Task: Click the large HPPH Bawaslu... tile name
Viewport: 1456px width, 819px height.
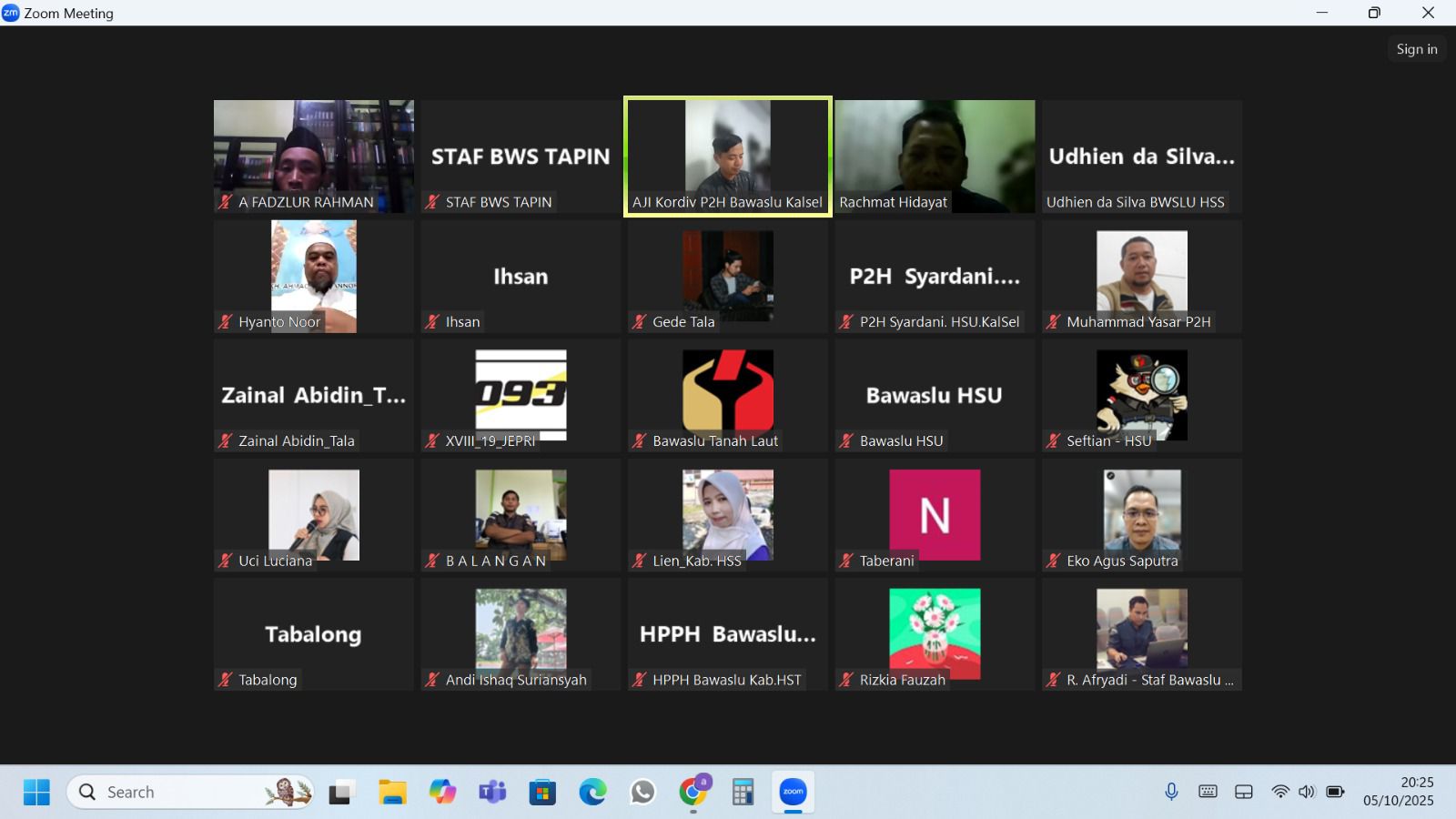Action: [728, 634]
